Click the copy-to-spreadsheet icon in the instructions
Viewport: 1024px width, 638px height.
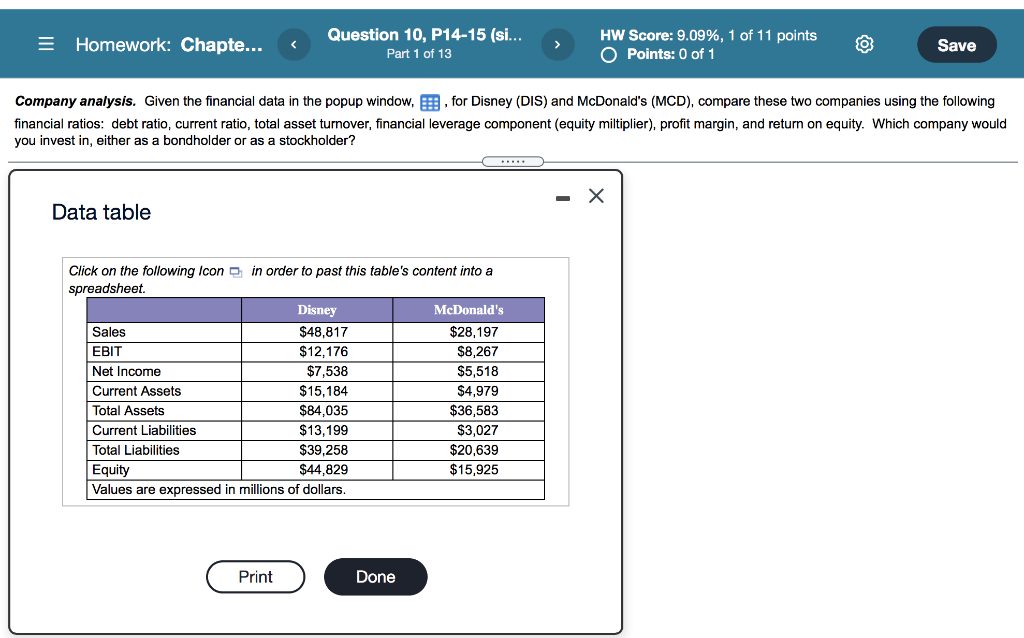pyautogui.click(x=235, y=271)
